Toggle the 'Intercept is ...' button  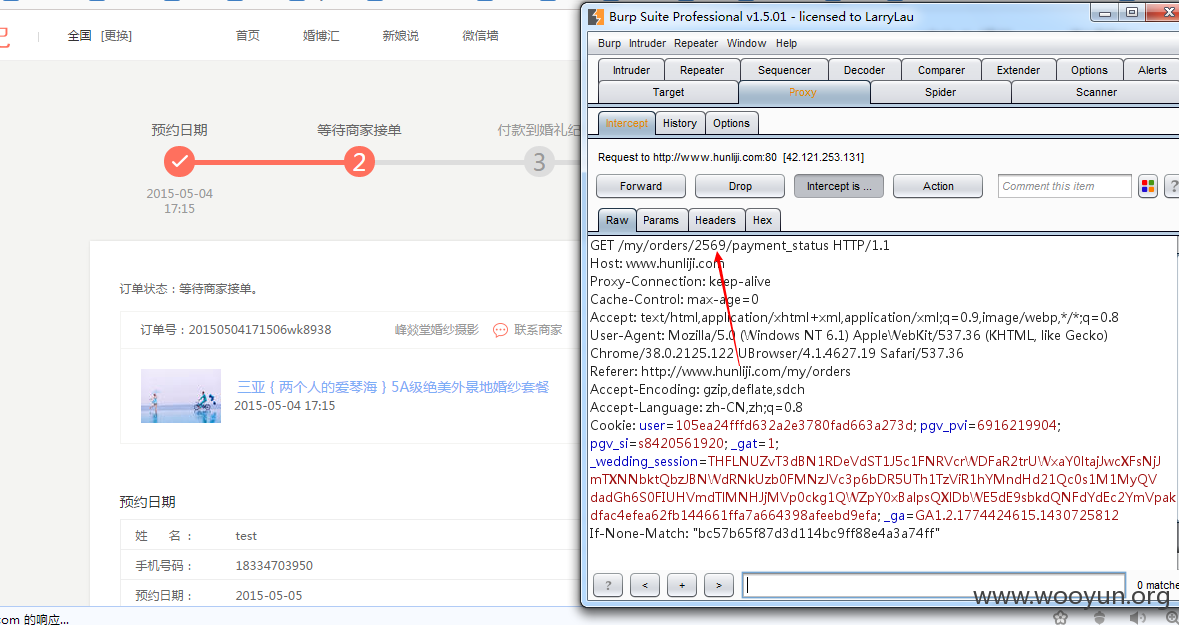pyautogui.click(x=839, y=186)
